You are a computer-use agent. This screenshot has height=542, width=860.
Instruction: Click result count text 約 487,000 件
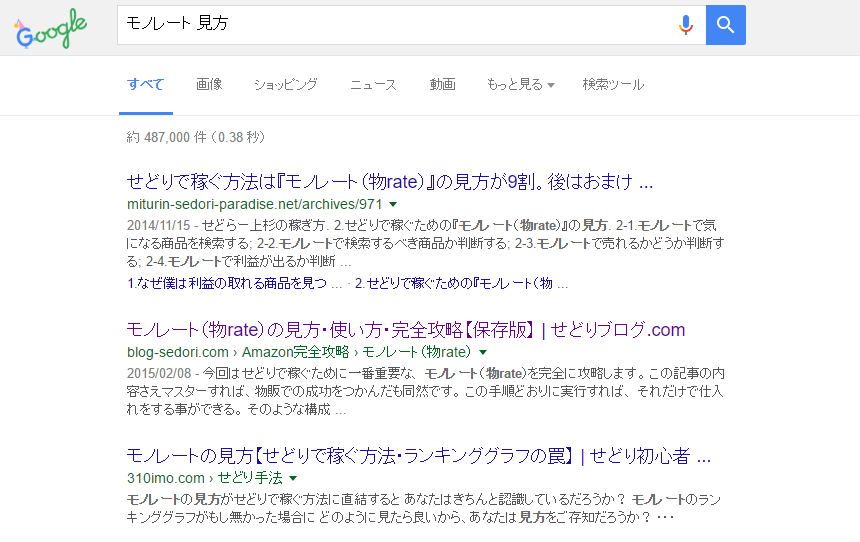(x=196, y=137)
